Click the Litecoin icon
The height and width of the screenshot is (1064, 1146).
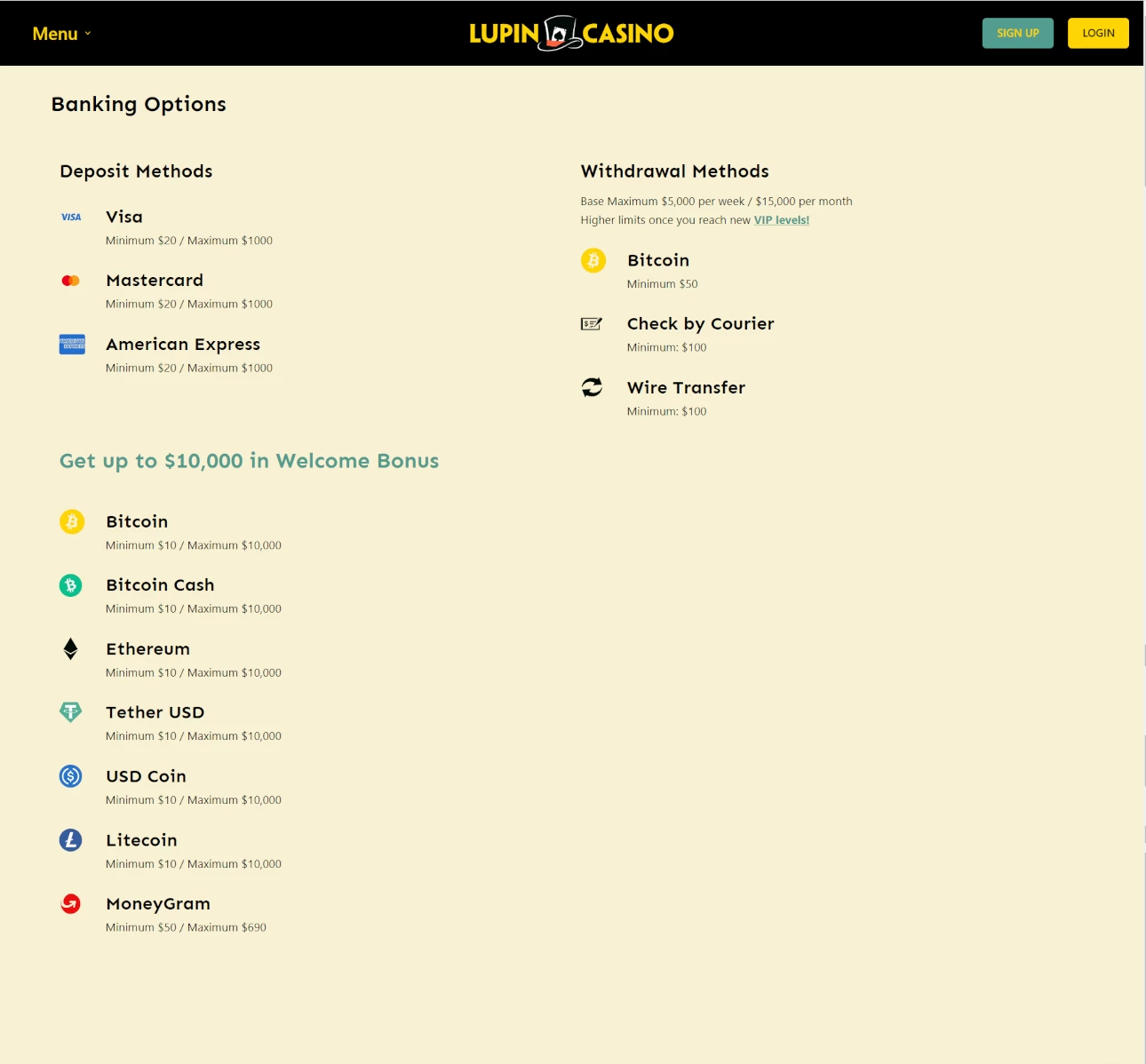(x=71, y=840)
